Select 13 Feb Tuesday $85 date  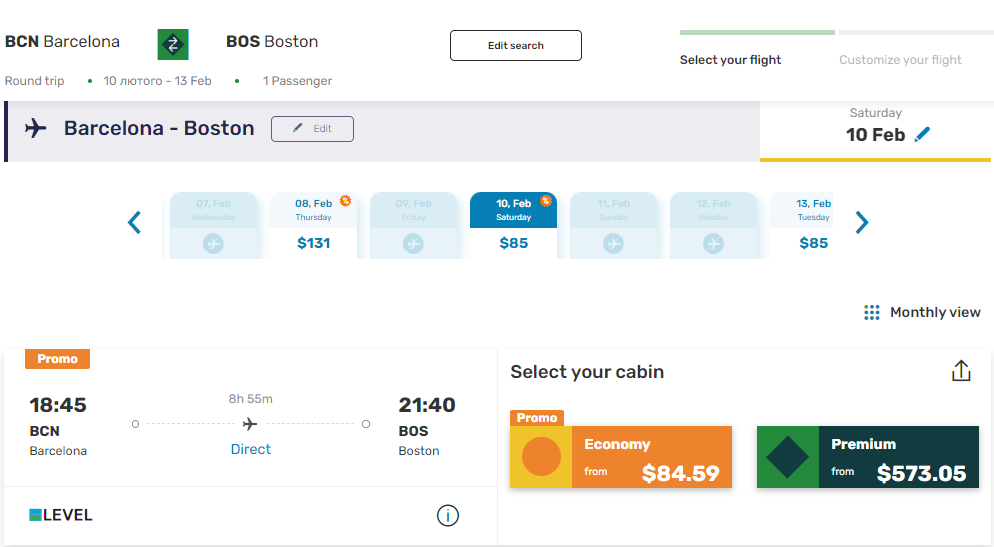pyautogui.click(x=801, y=225)
